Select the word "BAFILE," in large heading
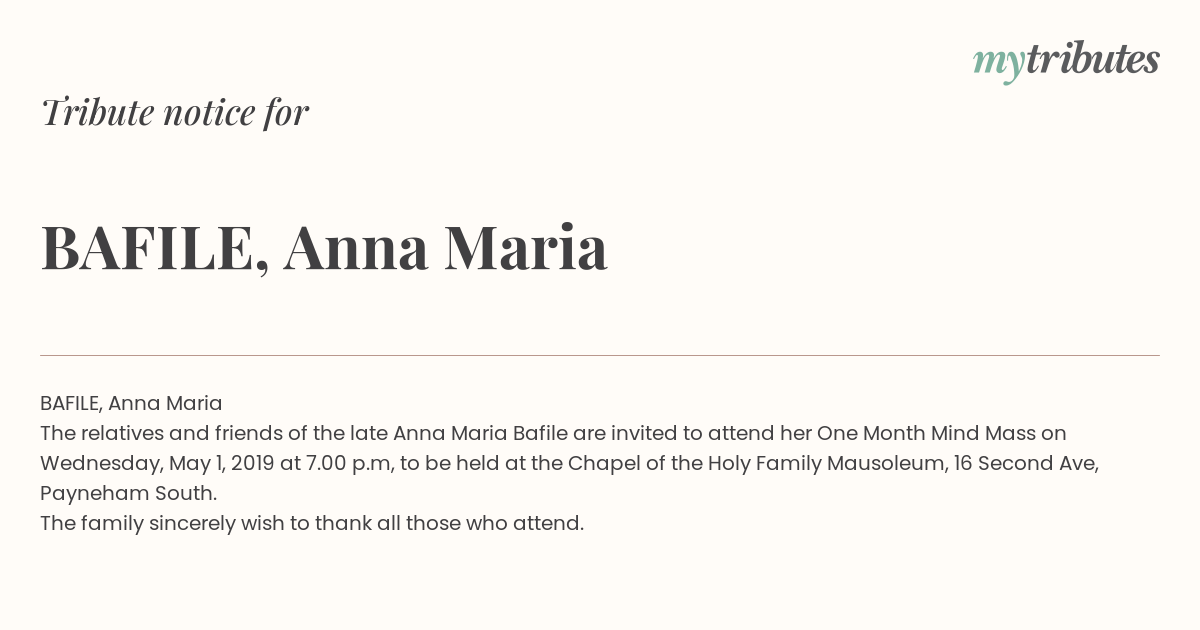This screenshot has width=1200, height=630. [155, 249]
